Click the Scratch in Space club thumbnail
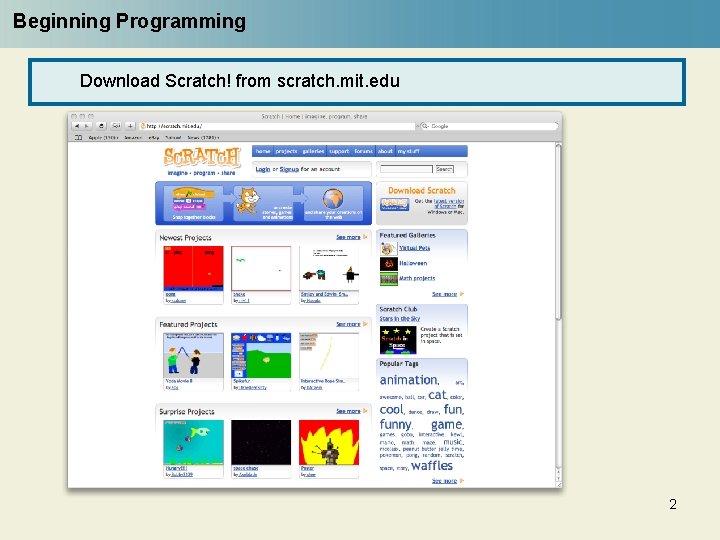 point(398,340)
